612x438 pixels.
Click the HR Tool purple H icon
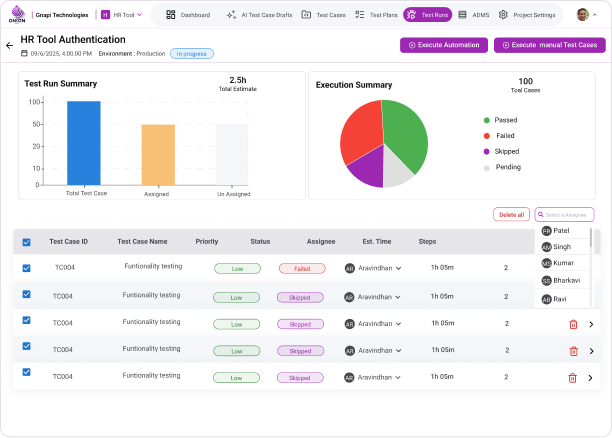(x=105, y=15)
